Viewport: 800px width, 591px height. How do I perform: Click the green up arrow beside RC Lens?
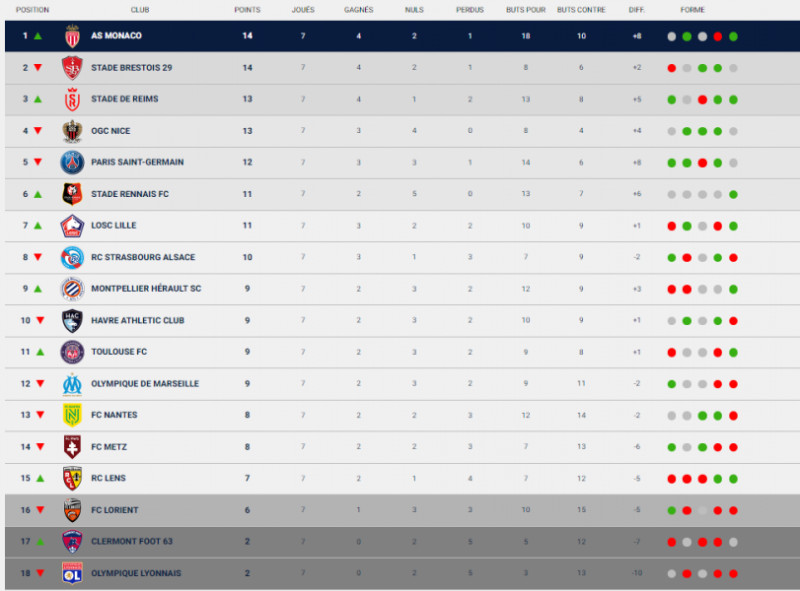click(40, 479)
